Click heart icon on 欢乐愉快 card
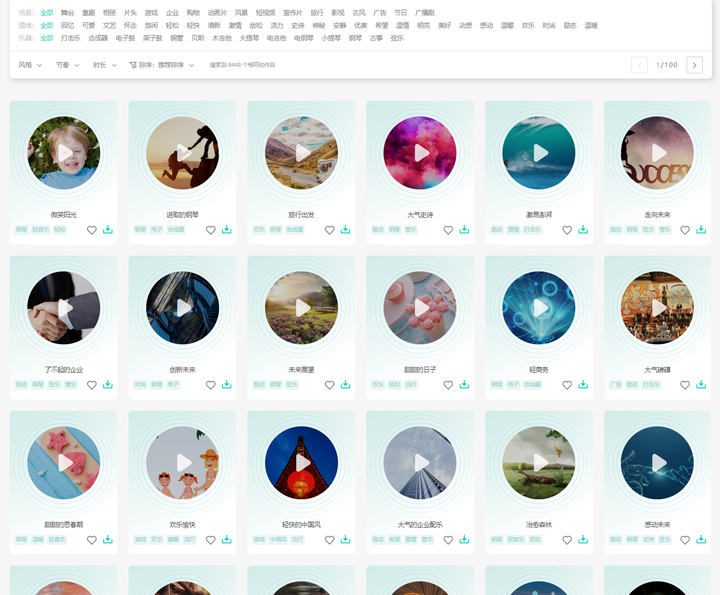 [x=211, y=540]
